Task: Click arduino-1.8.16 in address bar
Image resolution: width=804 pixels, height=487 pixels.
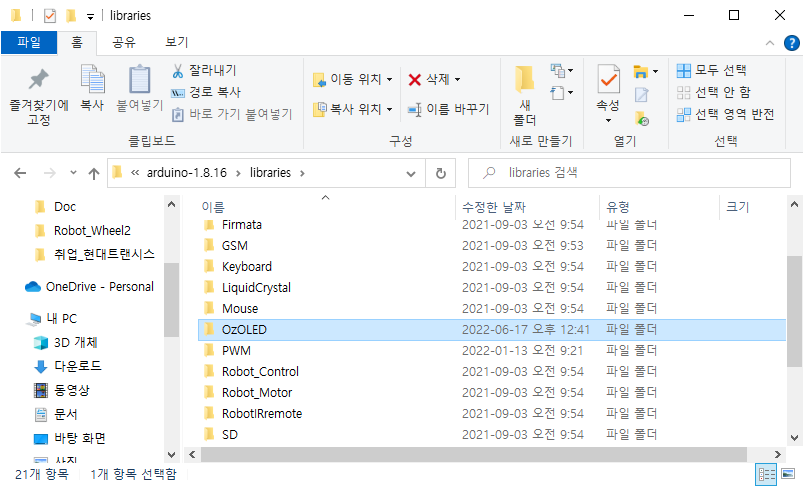Action: click(187, 173)
